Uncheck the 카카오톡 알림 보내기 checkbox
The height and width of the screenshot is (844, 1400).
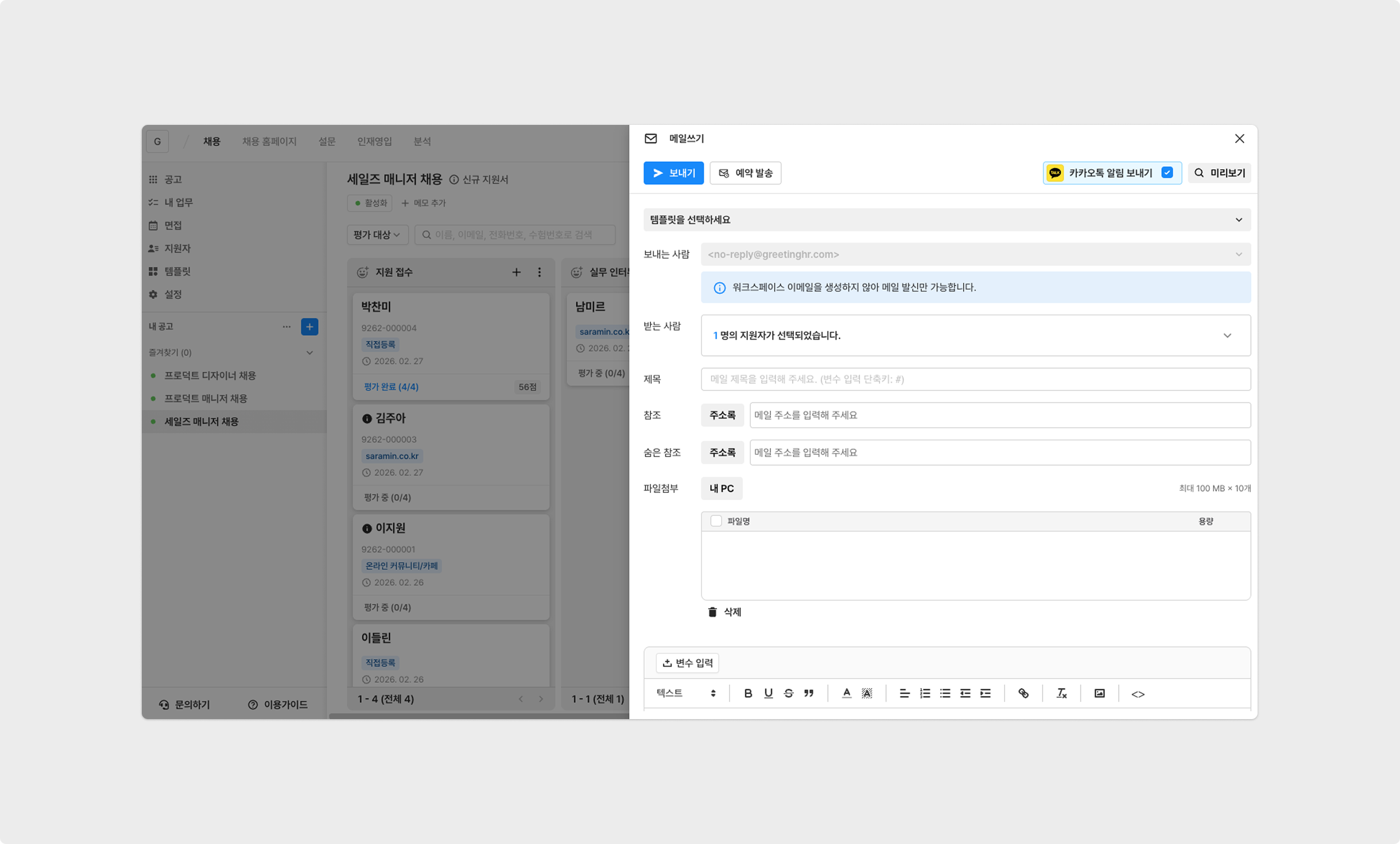click(1167, 173)
